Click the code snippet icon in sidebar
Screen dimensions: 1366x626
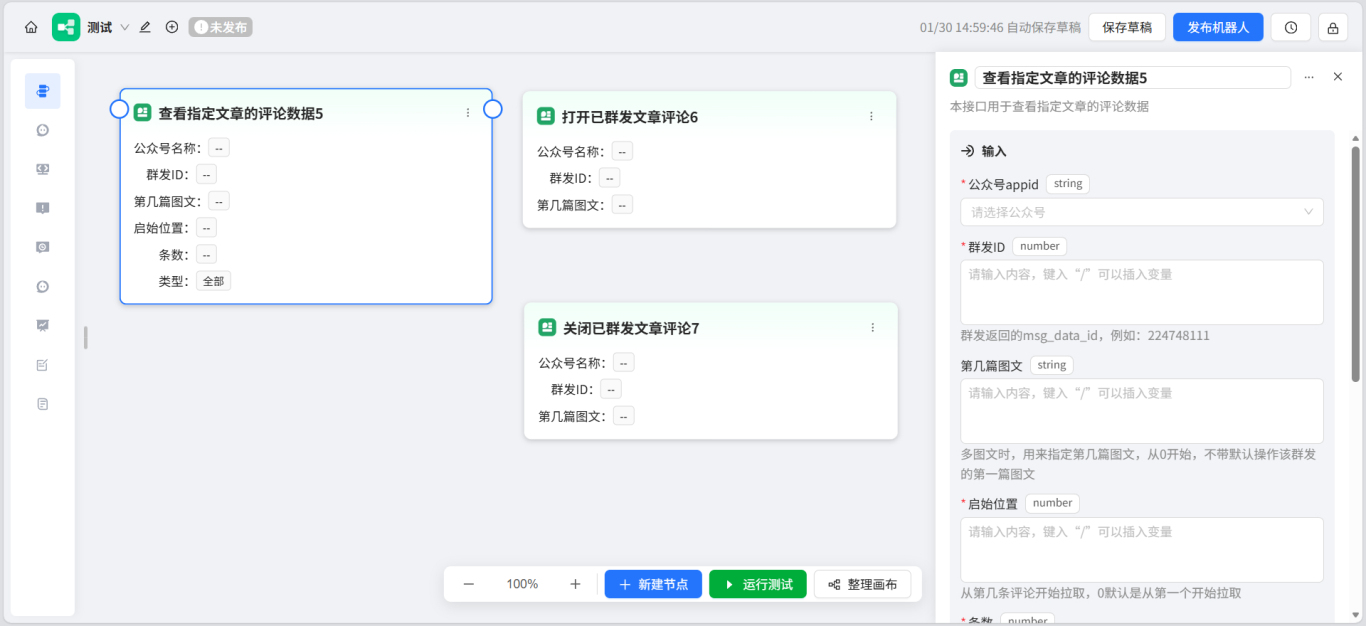pos(42,168)
